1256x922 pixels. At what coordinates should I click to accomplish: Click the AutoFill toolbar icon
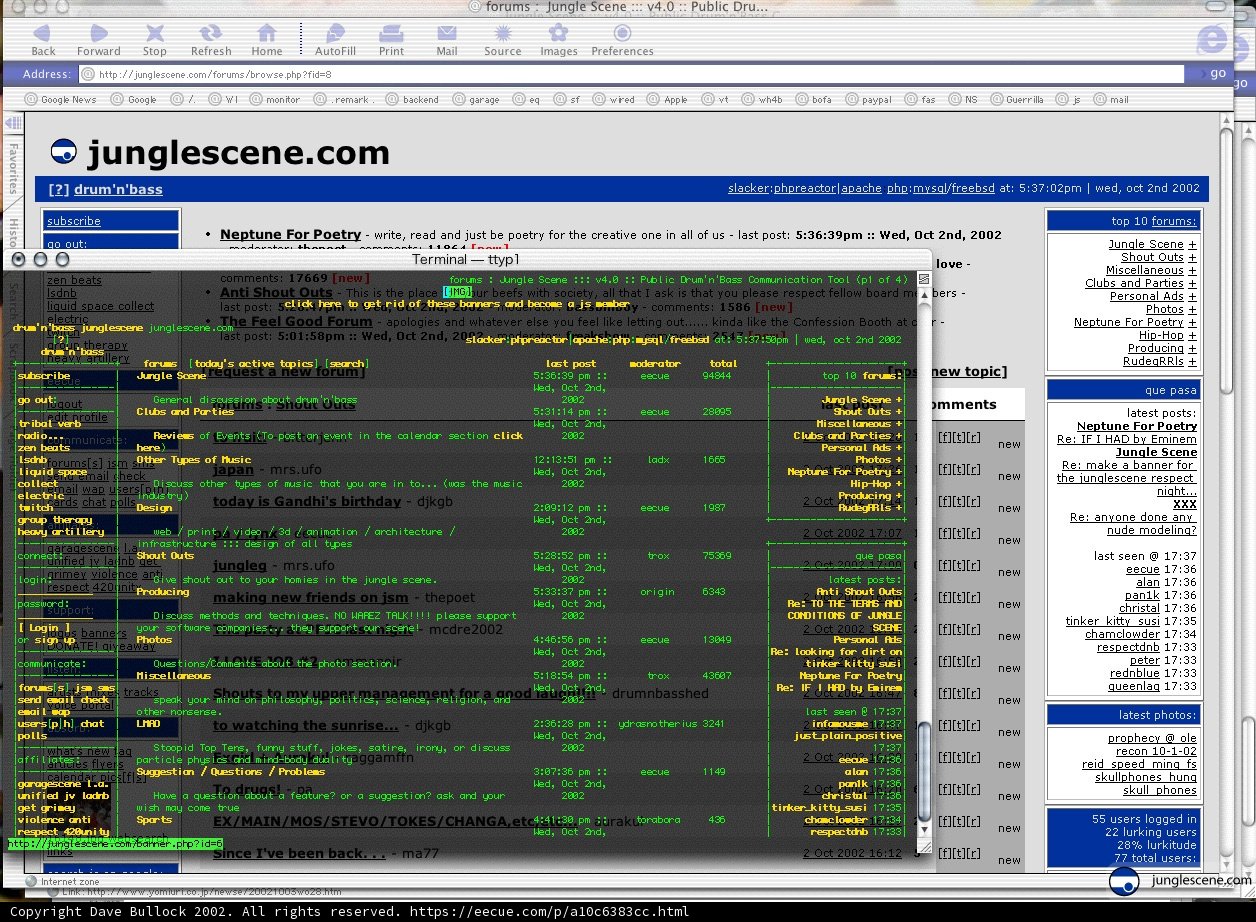pyautogui.click(x=335, y=38)
